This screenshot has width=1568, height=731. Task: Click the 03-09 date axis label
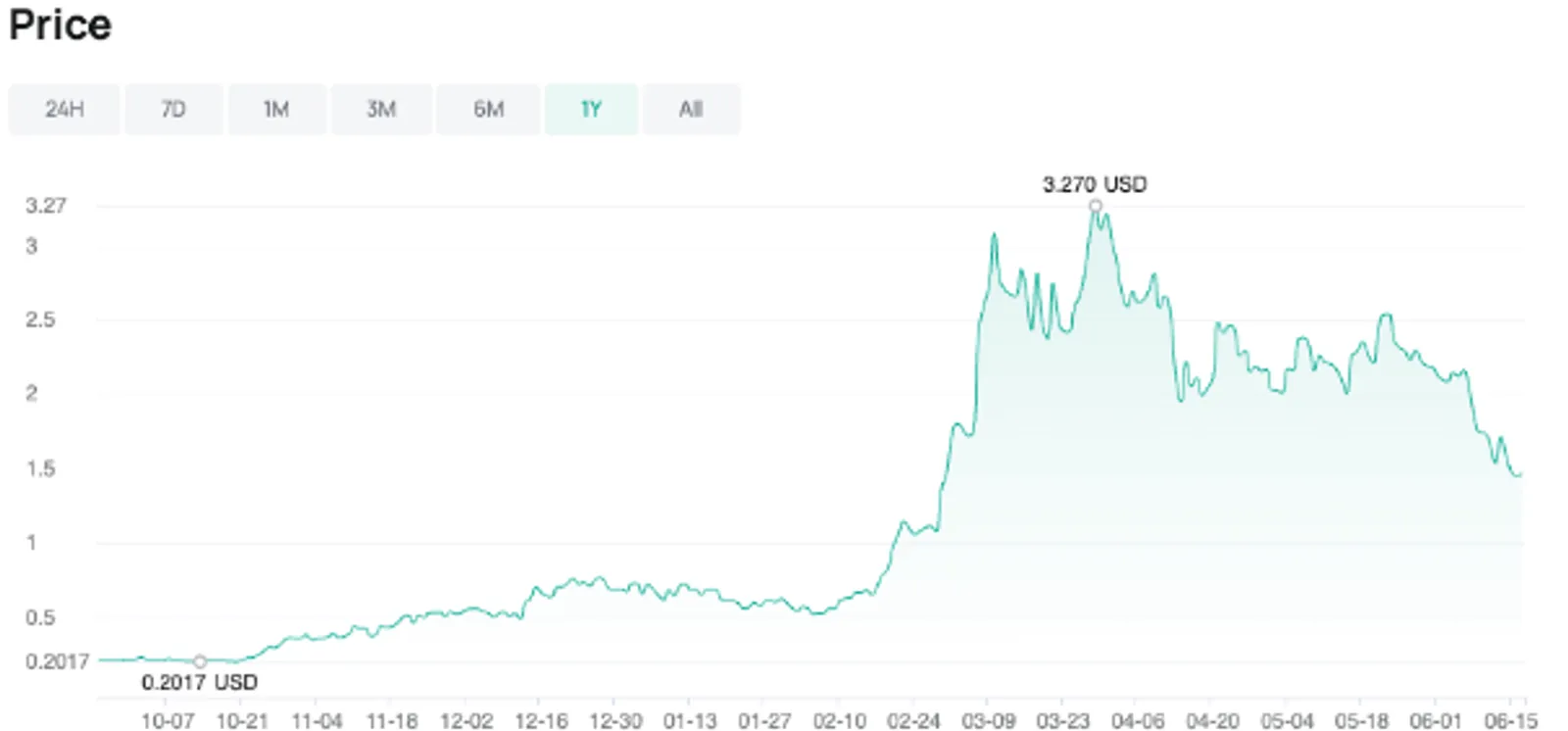(x=988, y=720)
